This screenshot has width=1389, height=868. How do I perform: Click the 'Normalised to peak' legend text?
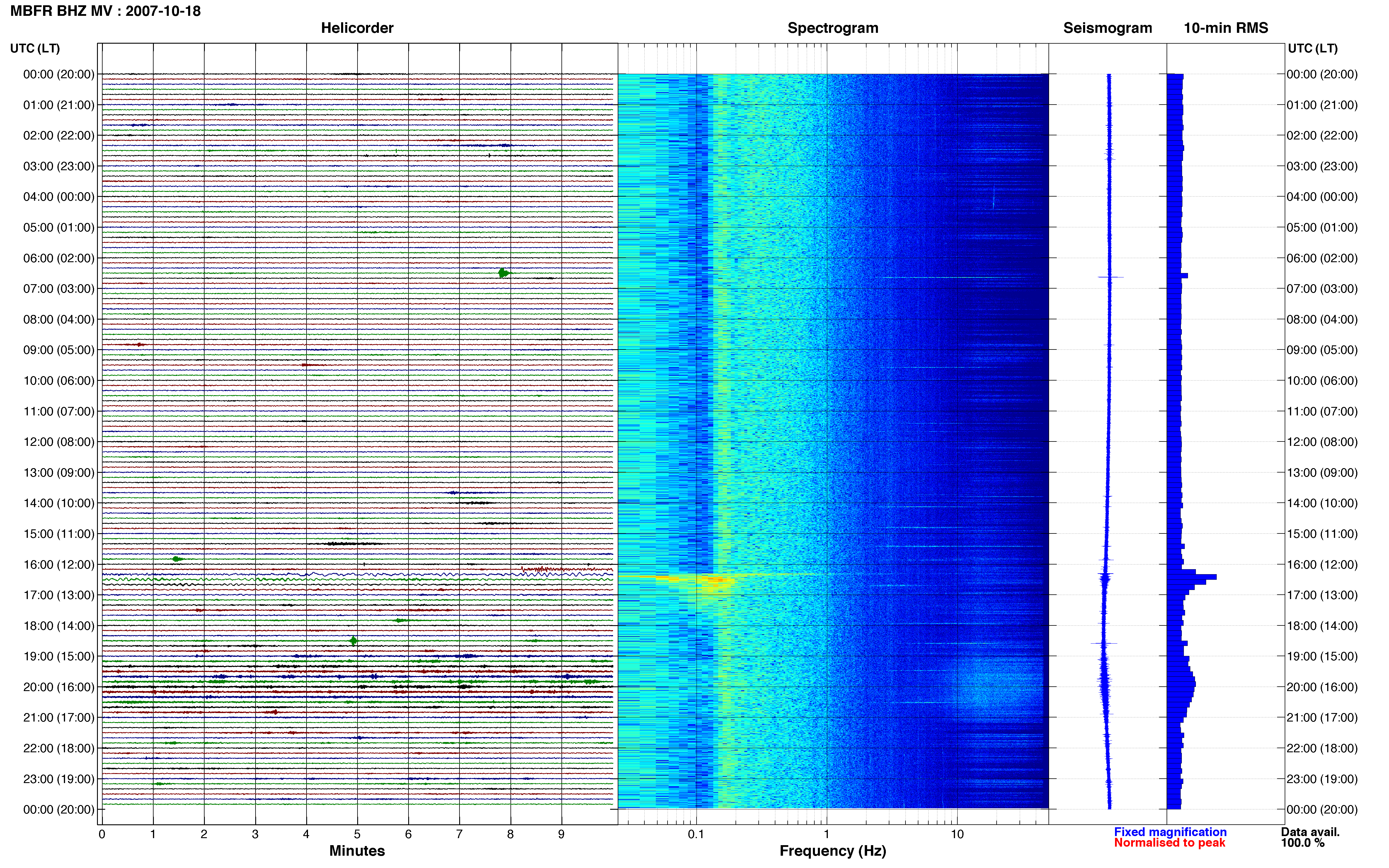pyautogui.click(x=1169, y=843)
